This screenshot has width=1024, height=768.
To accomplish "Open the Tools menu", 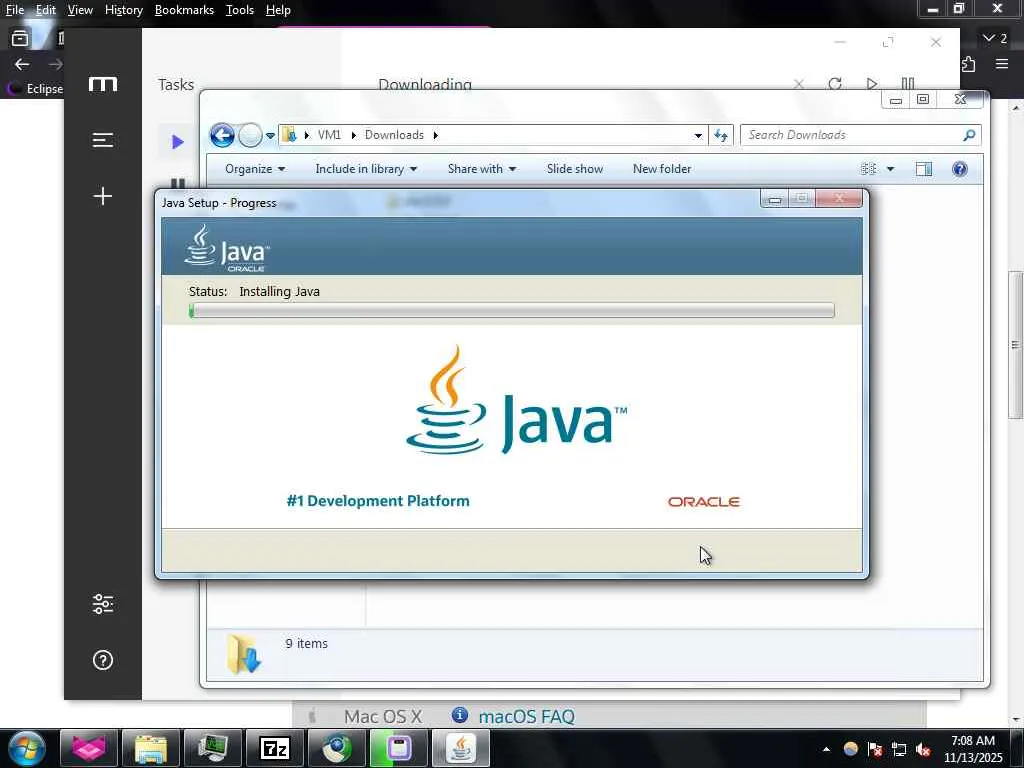I will click(240, 10).
